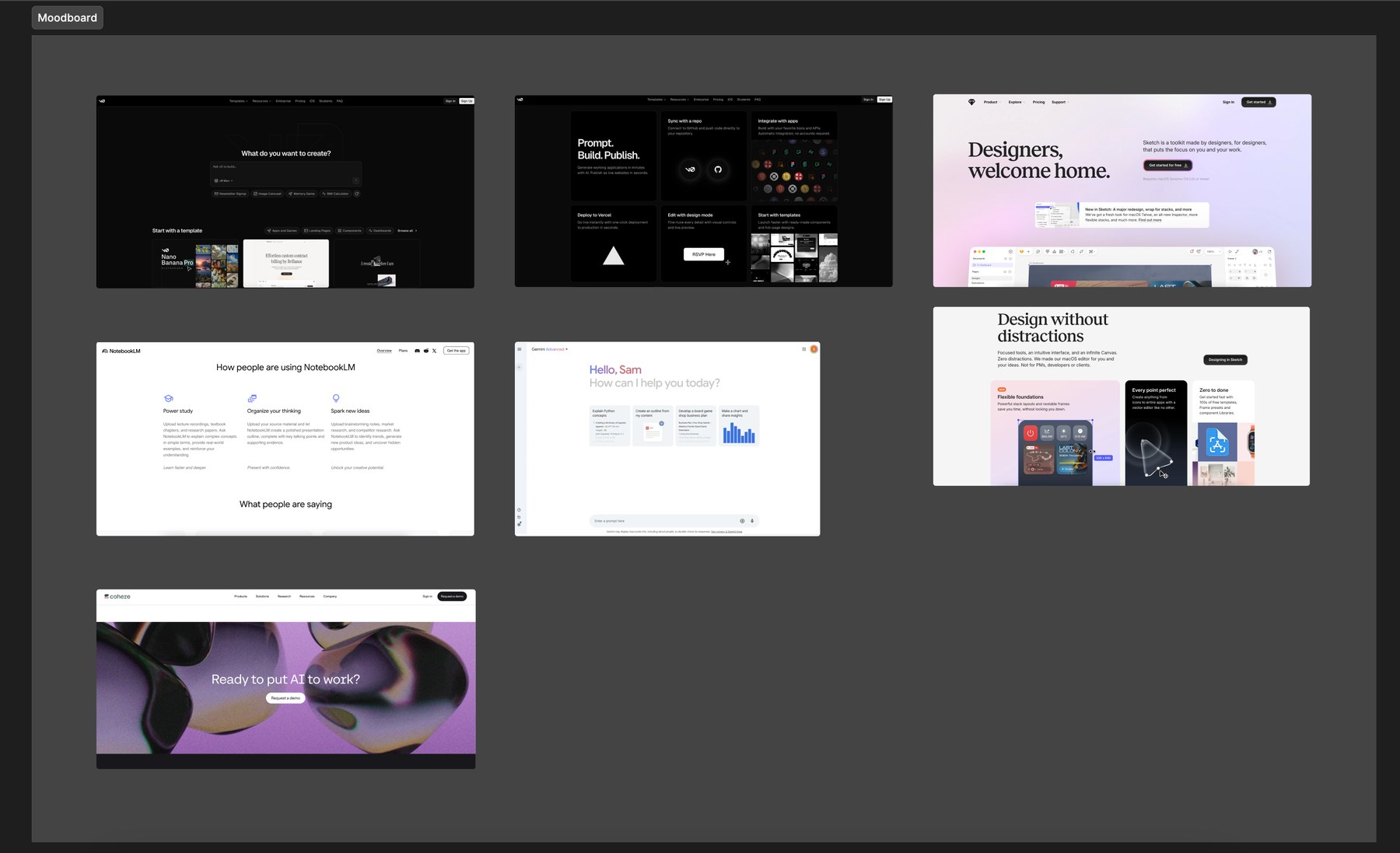
Task: Click the Gemini user avatar
Action: [x=814, y=349]
